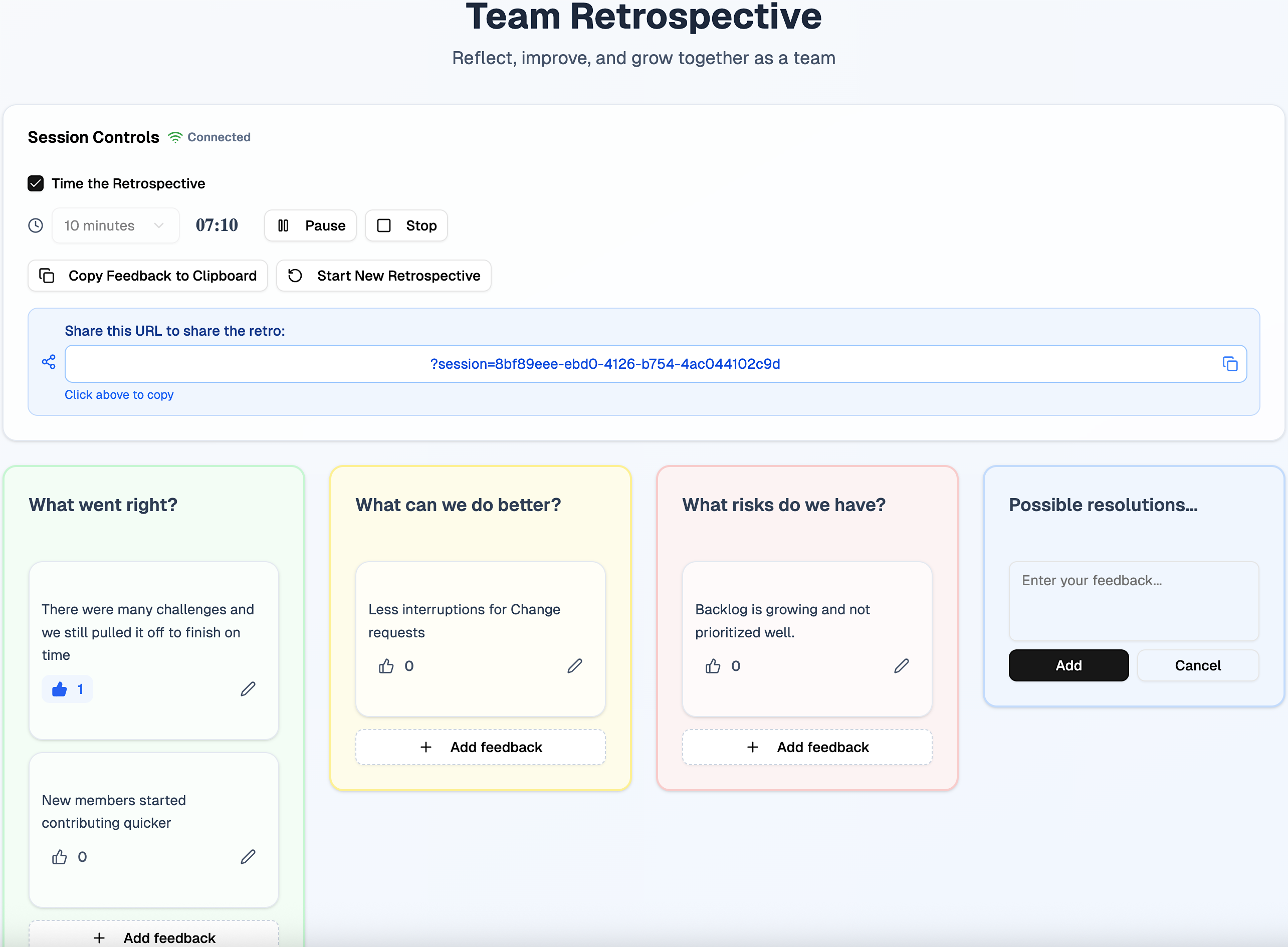Screen dimensions: 1288x947
Task: Edit the 'Less interruptions for Change requests' card
Action: (574, 665)
